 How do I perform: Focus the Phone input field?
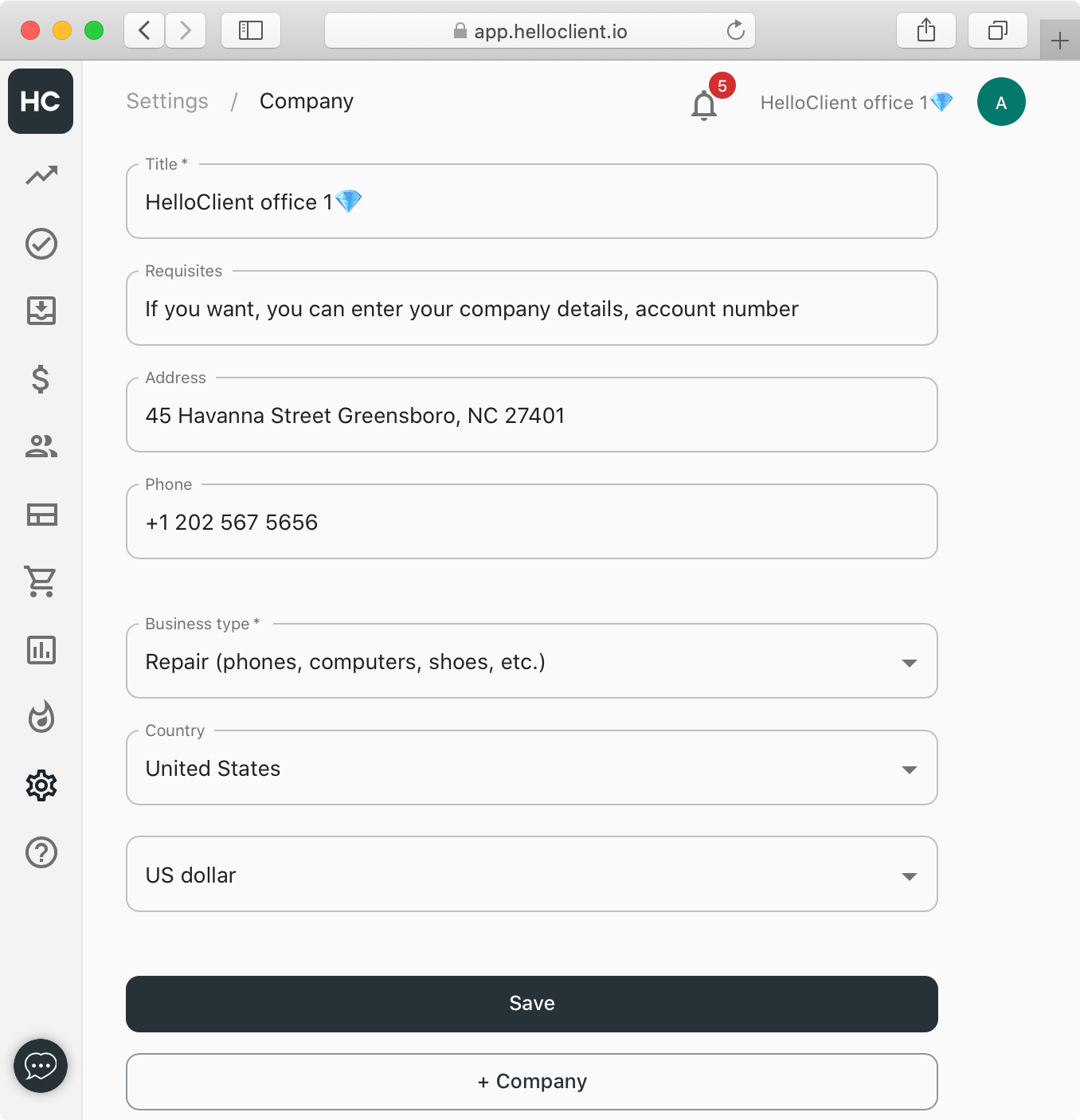[x=532, y=522]
